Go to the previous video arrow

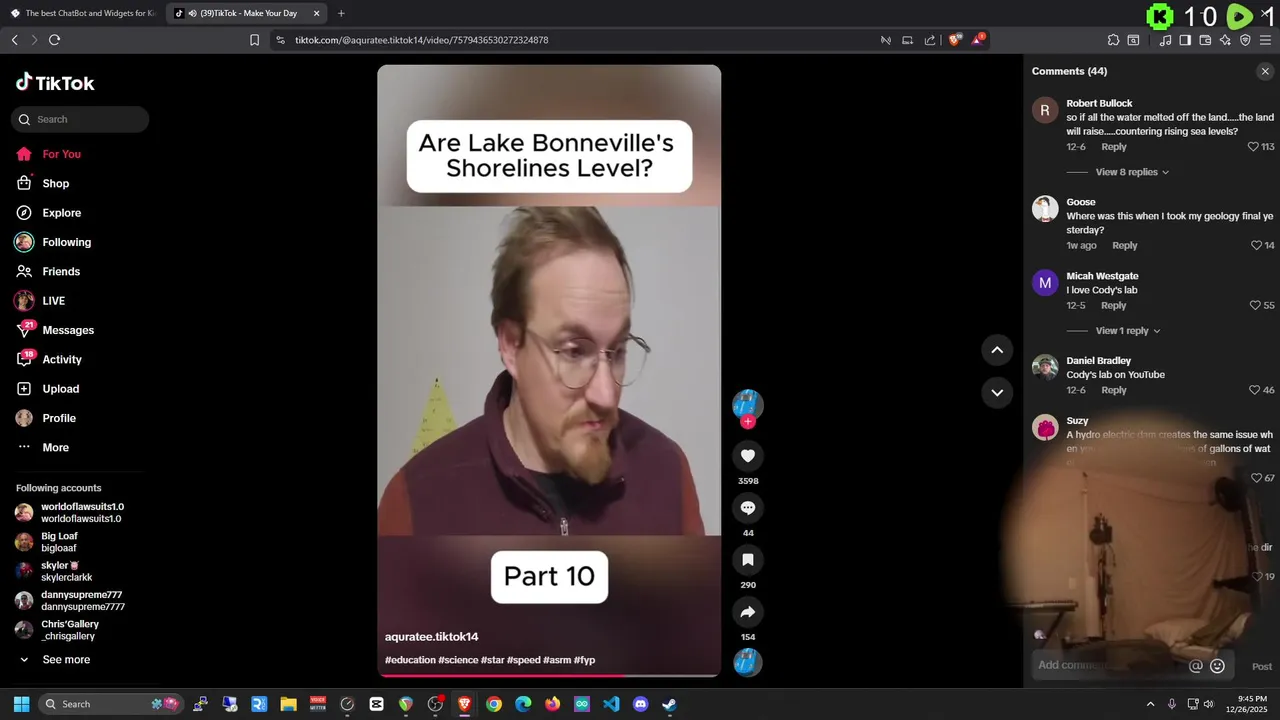[997, 350]
